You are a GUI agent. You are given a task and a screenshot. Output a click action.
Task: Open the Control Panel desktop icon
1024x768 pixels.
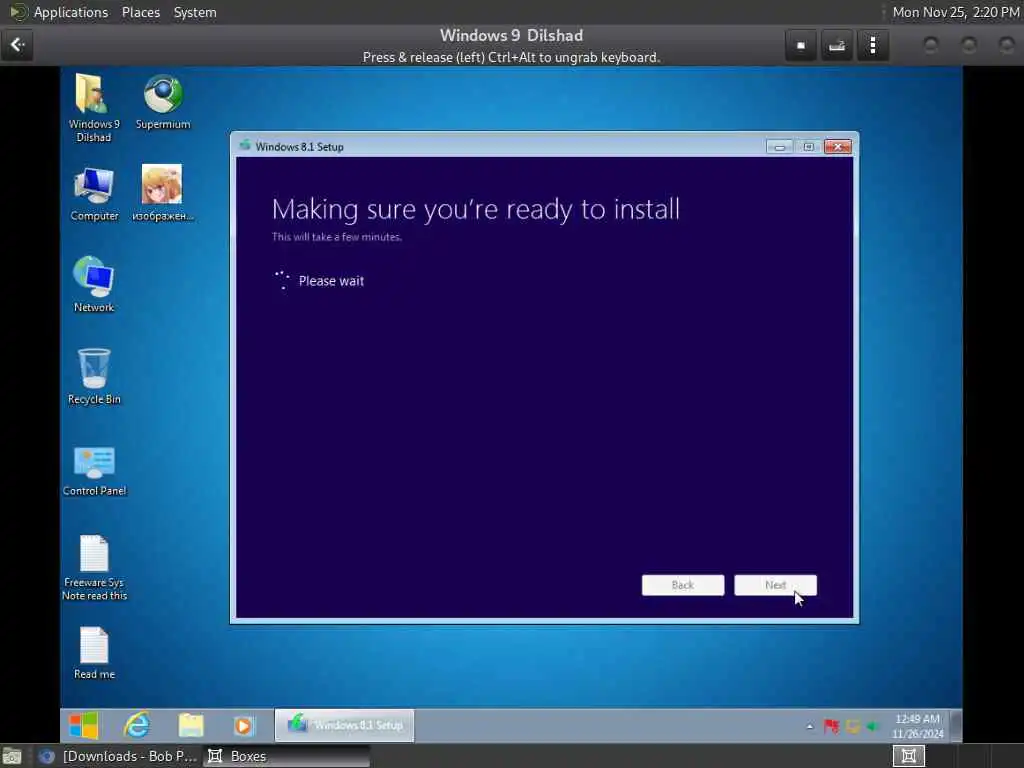[94, 469]
